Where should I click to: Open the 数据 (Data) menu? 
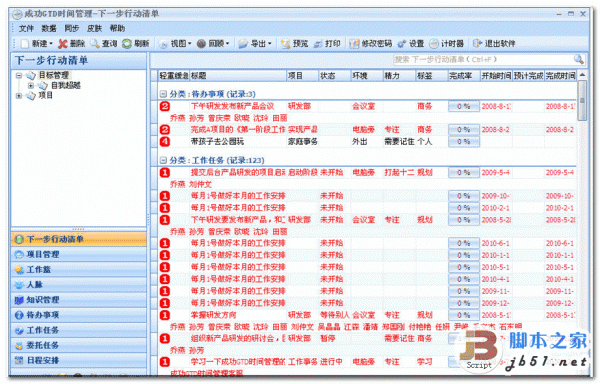pos(49,28)
